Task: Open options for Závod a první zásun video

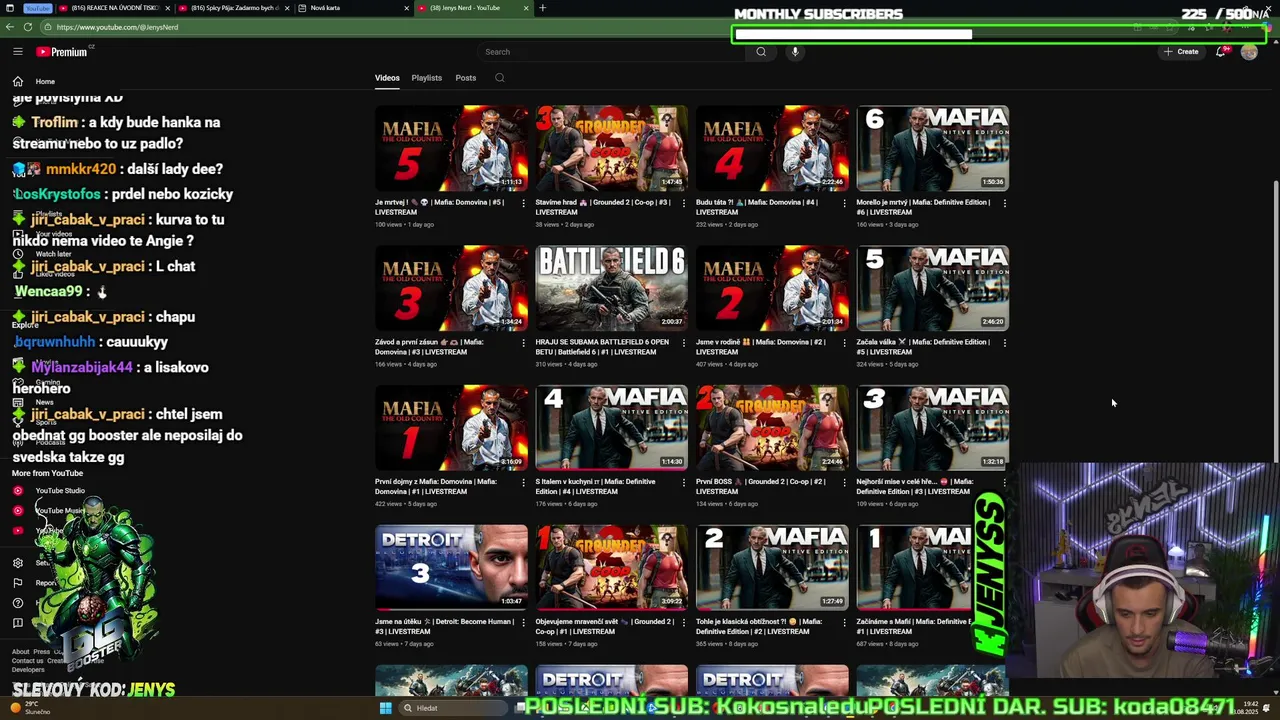Action: point(523,343)
